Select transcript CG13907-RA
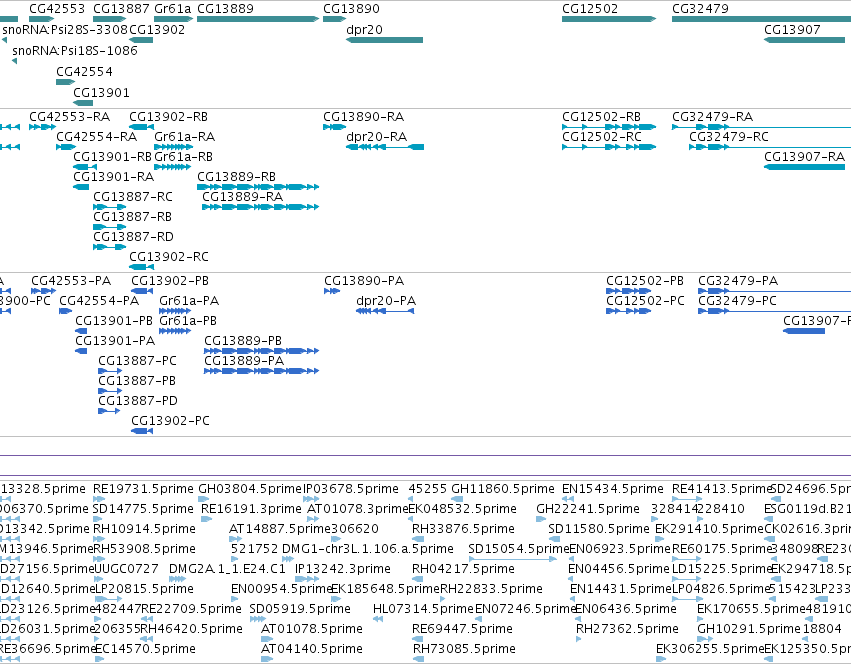 804,167
